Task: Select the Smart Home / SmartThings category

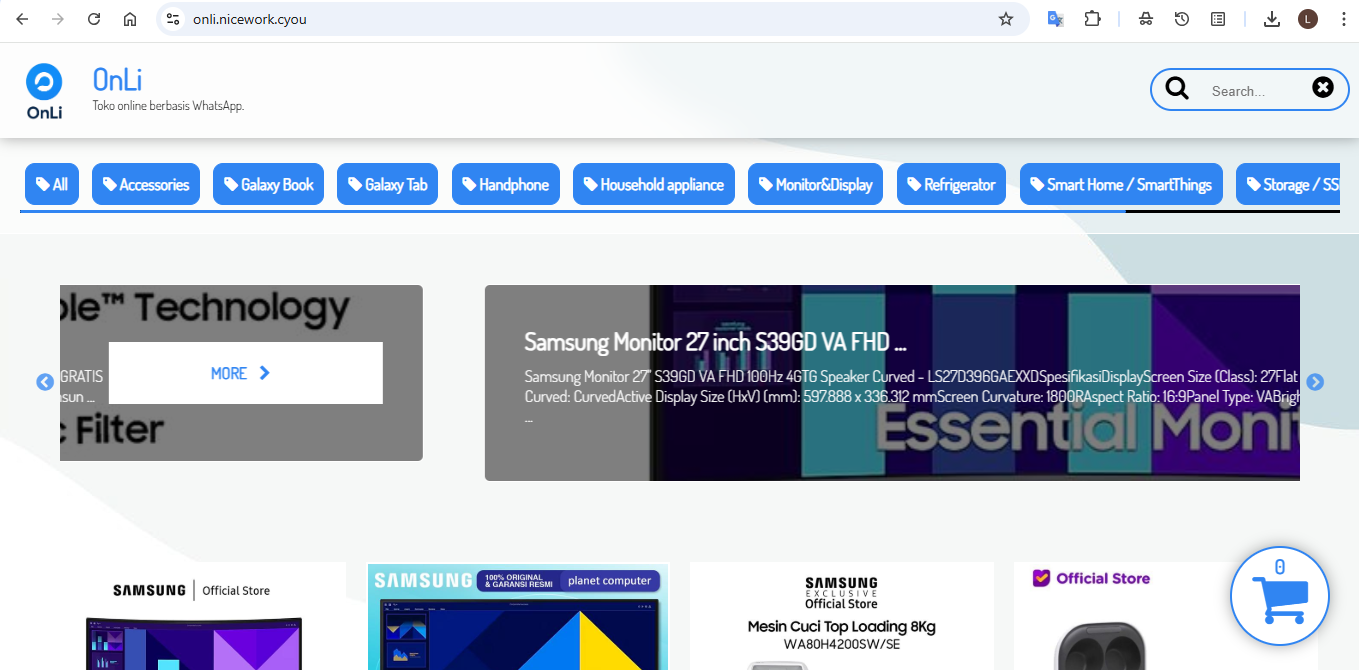Action: coord(1121,184)
